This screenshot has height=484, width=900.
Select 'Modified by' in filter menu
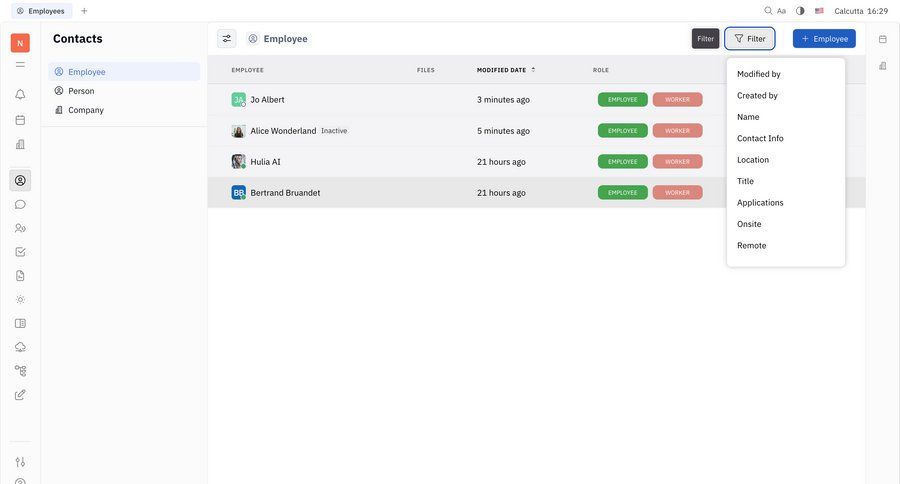[759, 74]
